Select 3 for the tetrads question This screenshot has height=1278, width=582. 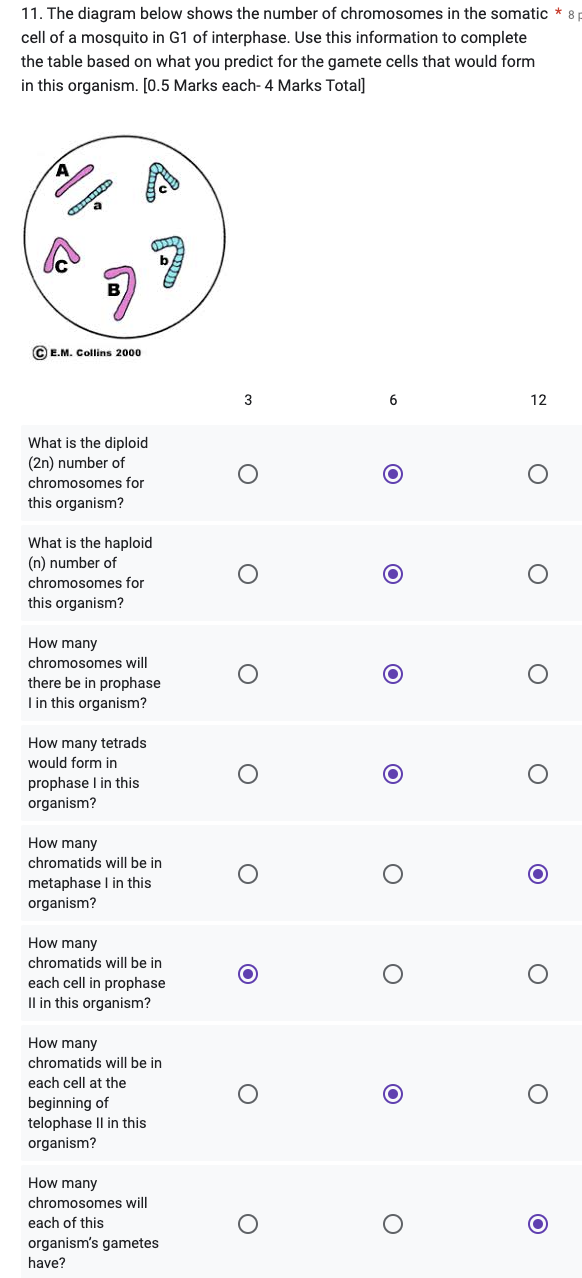(248, 774)
